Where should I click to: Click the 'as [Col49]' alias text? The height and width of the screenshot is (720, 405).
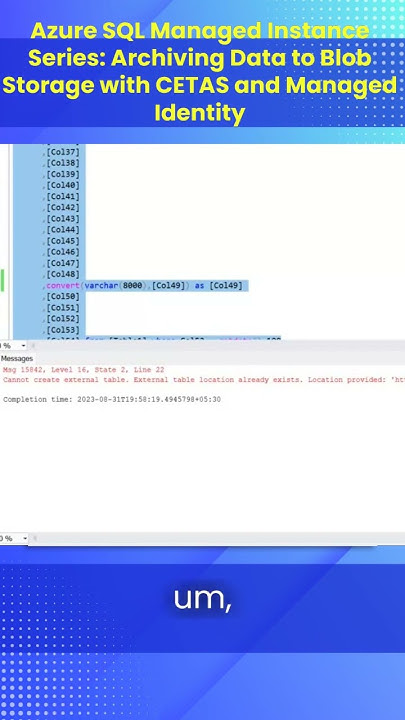pyautogui.click(x=219, y=286)
